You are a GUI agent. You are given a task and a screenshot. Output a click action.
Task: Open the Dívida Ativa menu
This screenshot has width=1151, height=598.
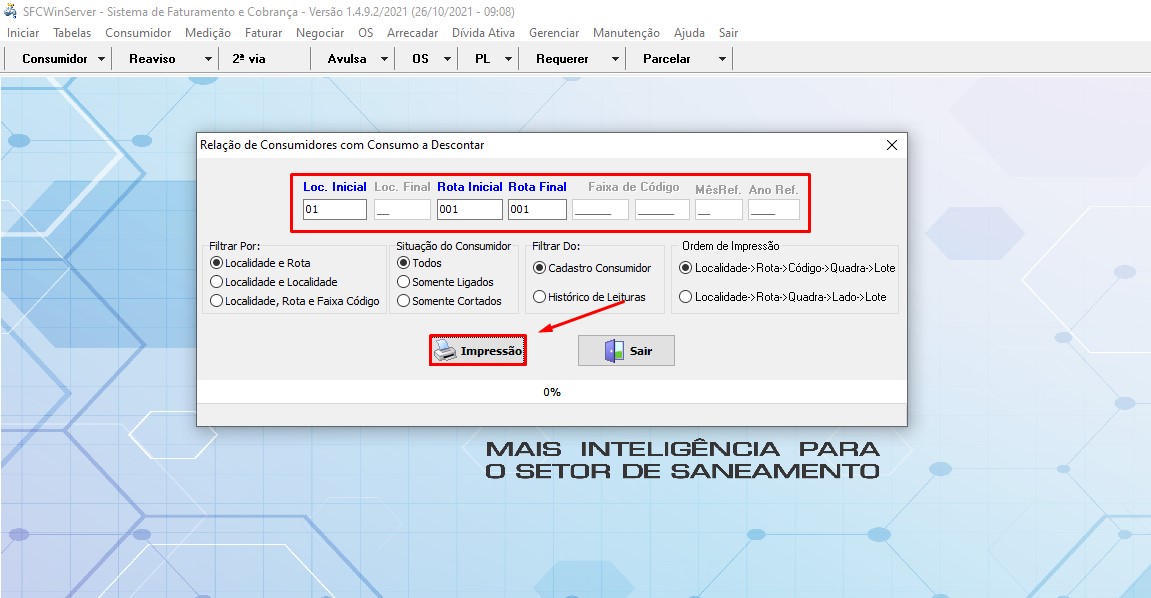(x=483, y=33)
